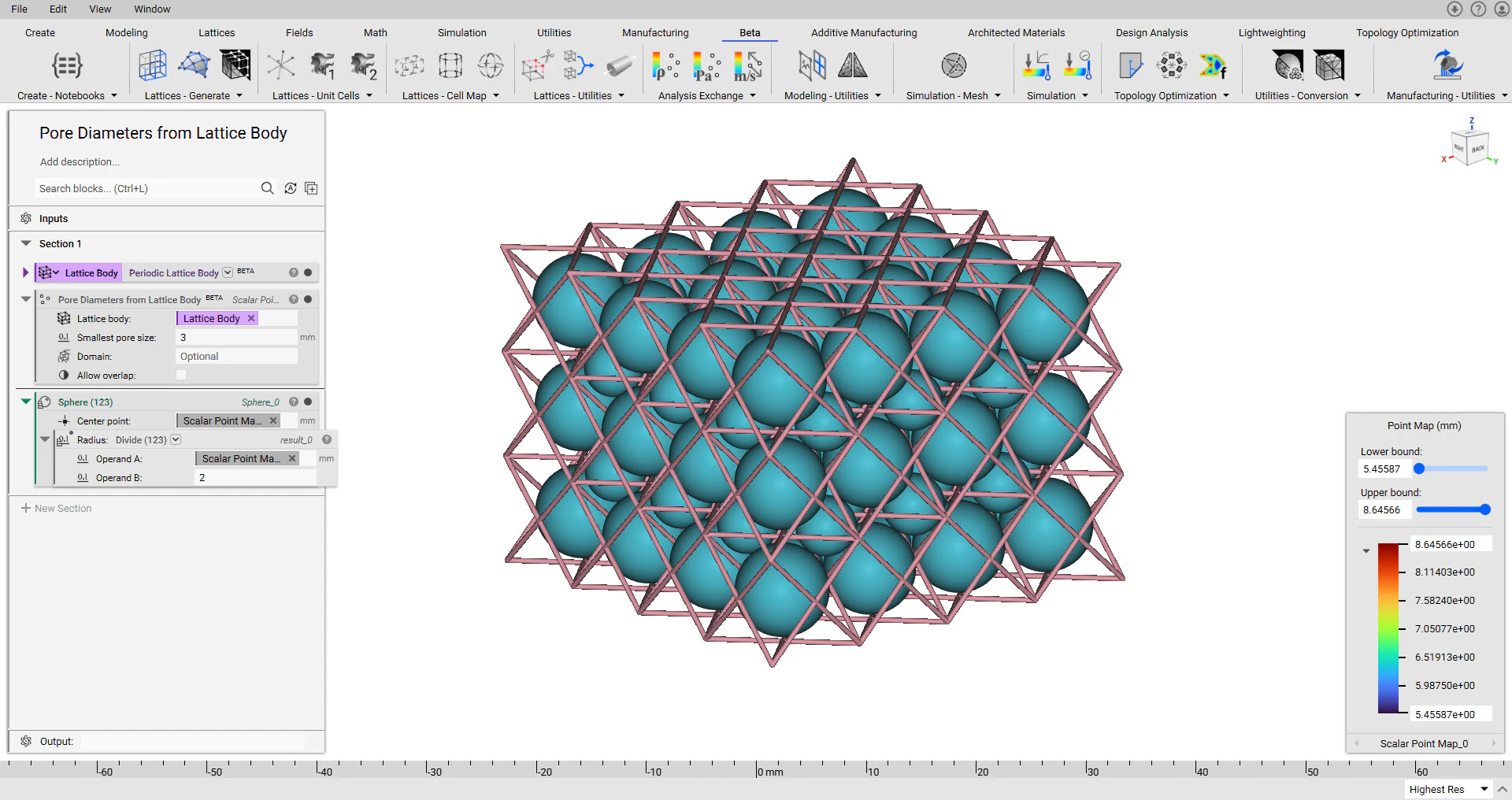Click the replace variables icon beside search
The height and width of the screenshot is (800, 1512).
(x=290, y=188)
